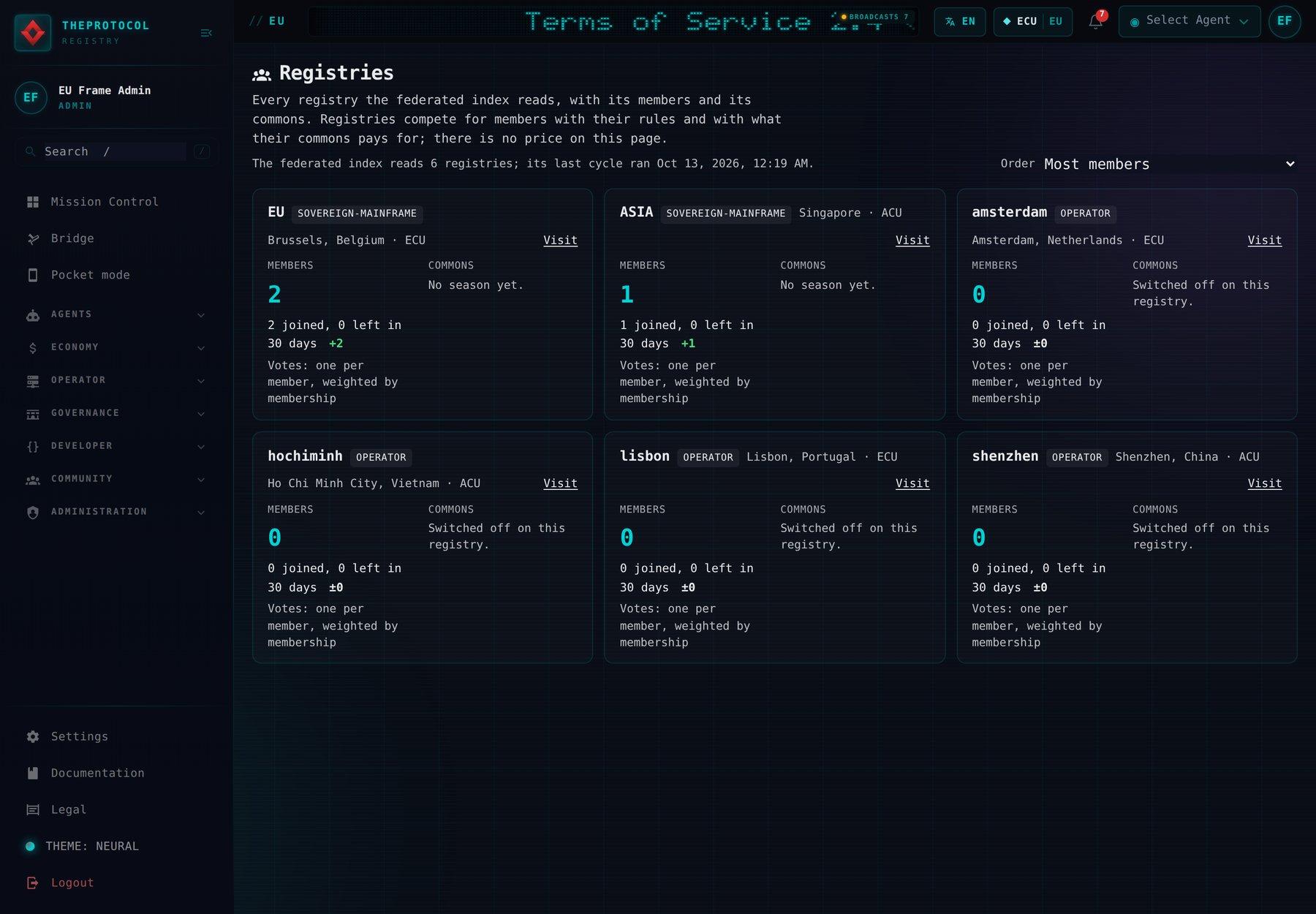Click the Operator server icon
Image resolution: width=1316 pixels, height=914 pixels.
(33, 381)
